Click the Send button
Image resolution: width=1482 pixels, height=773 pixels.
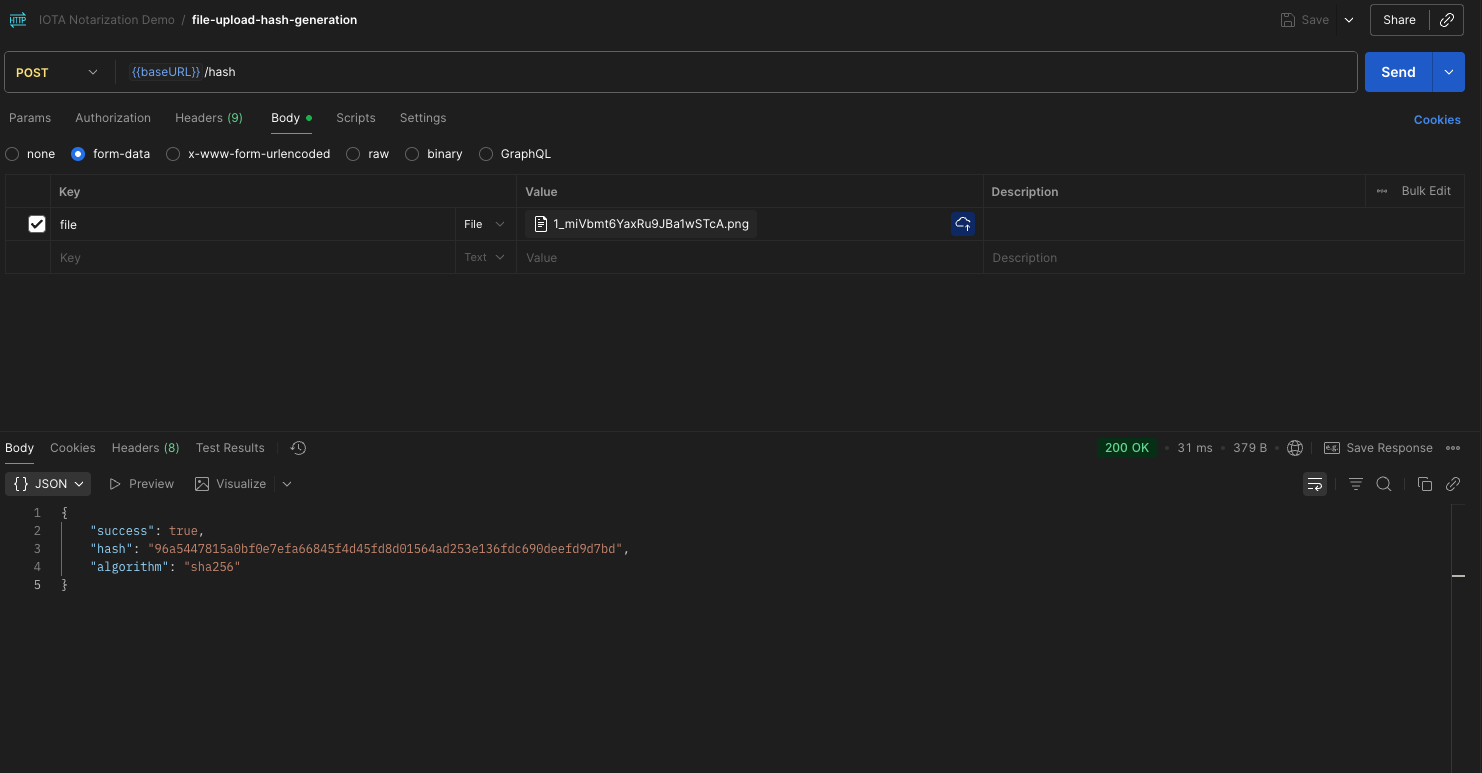1398,72
